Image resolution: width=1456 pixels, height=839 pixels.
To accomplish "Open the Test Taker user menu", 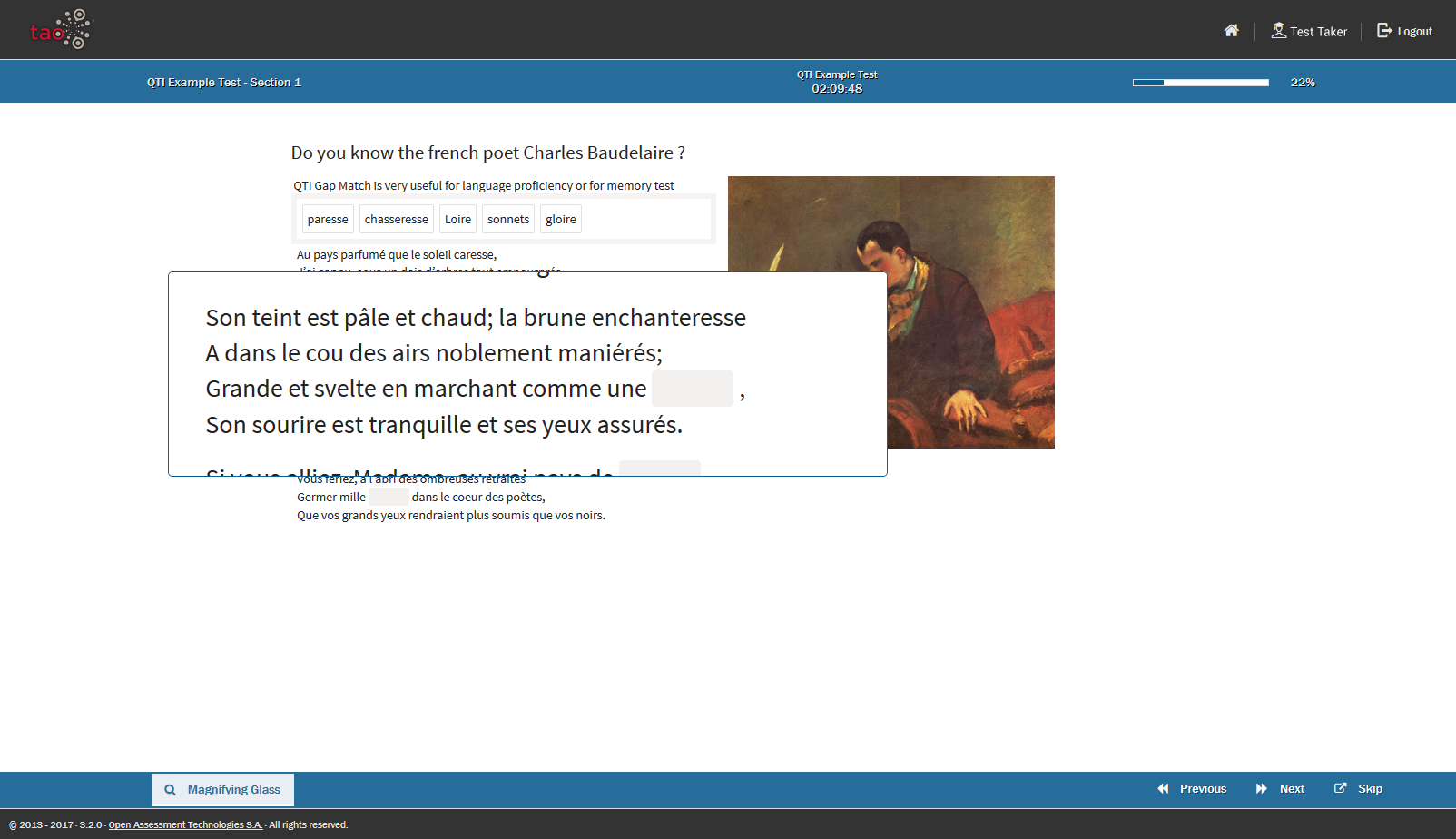I will pyautogui.click(x=1309, y=31).
